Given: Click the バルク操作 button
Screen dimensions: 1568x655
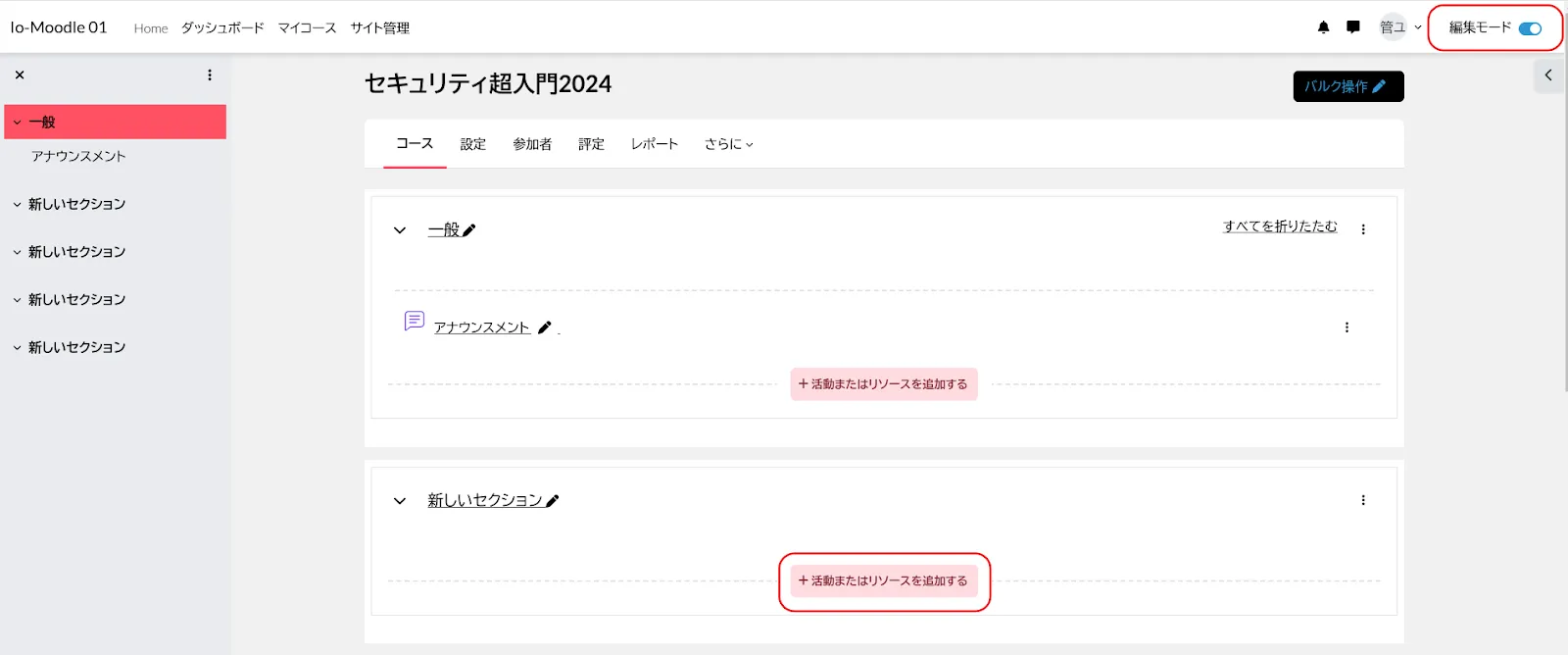Looking at the screenshot, I should 1347,86.
